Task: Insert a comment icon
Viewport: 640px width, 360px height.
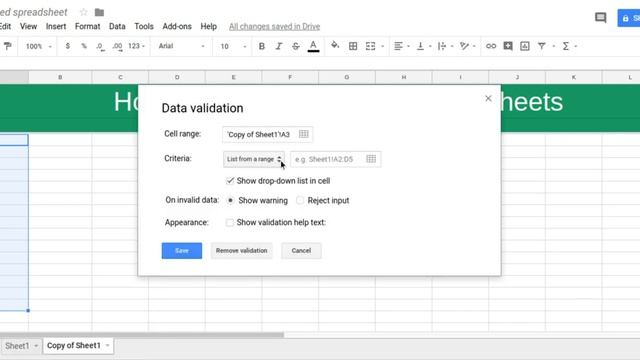Action: pos(508,46)
